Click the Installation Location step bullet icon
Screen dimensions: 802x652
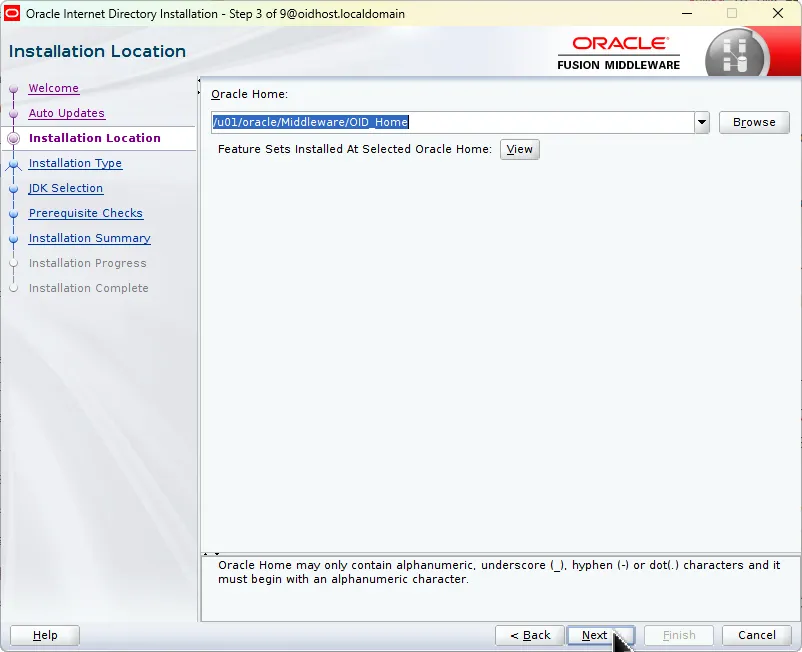(x=14, y=138)
